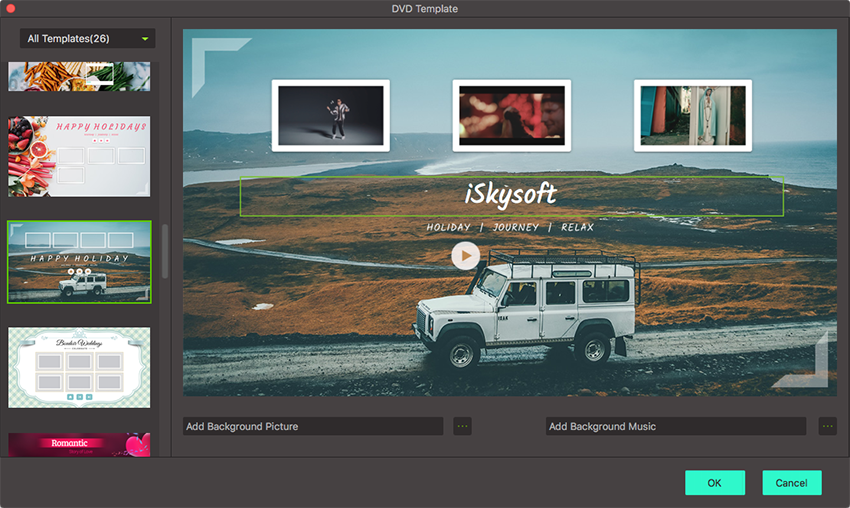Pick the Romantic template thumbnail
The width and height of the screenshot is (850, 508).
click(79, 445)
